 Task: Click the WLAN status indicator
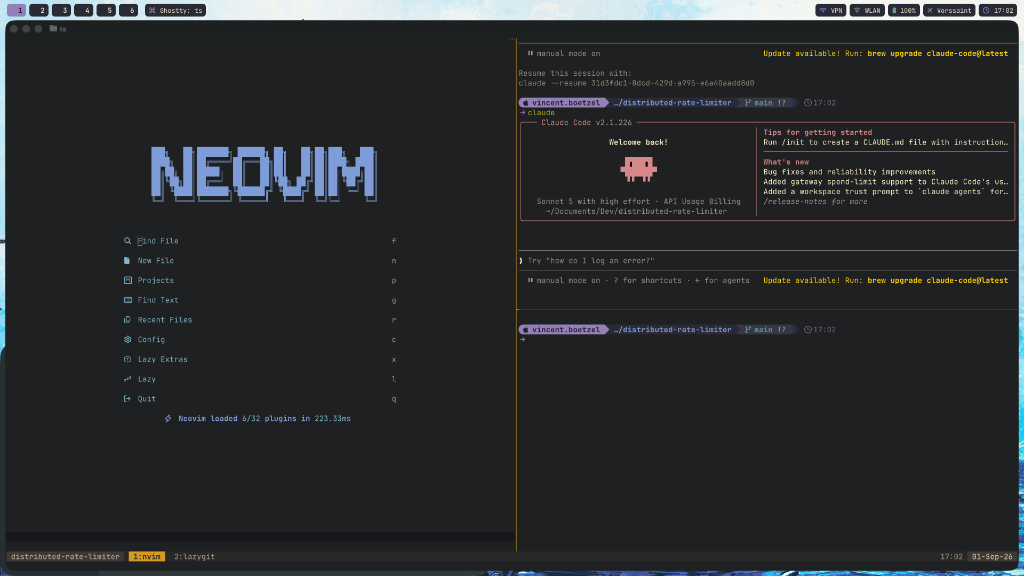coord(867,10)
